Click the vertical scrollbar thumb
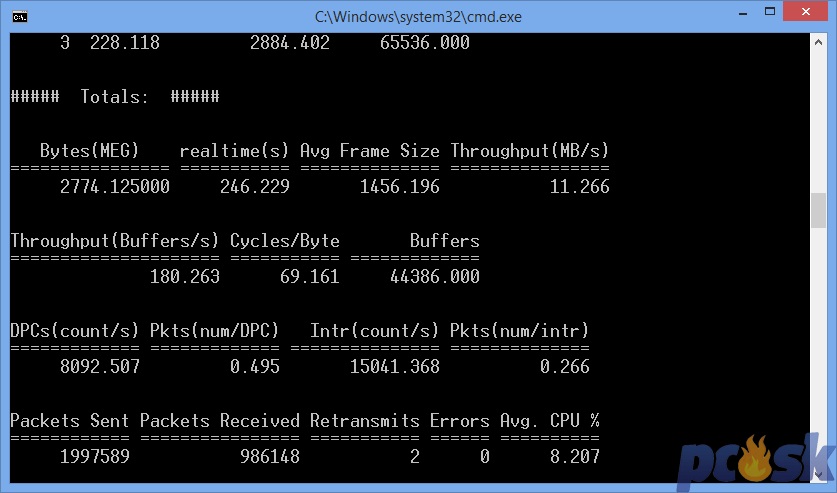The image size is (837, 493). tap(818, 211)
